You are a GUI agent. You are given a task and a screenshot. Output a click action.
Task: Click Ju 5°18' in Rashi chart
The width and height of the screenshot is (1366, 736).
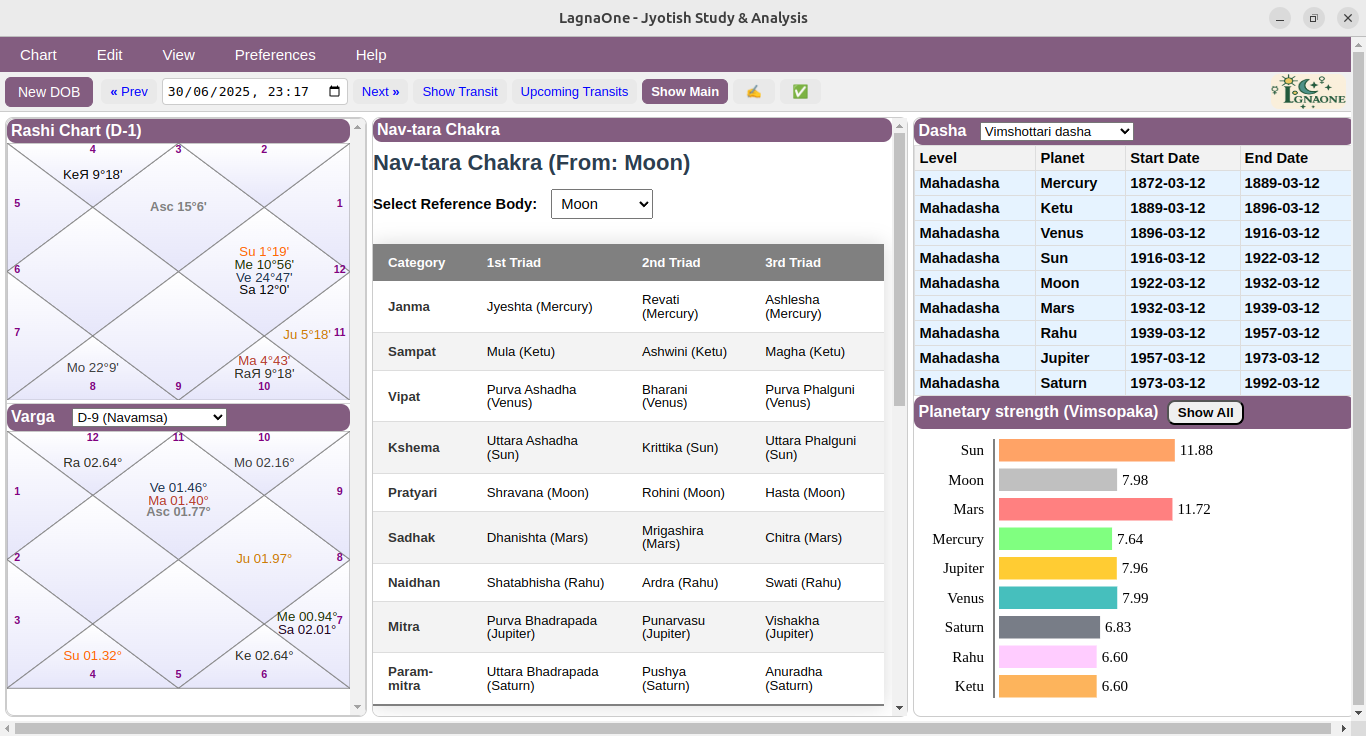tap(306, 335)
